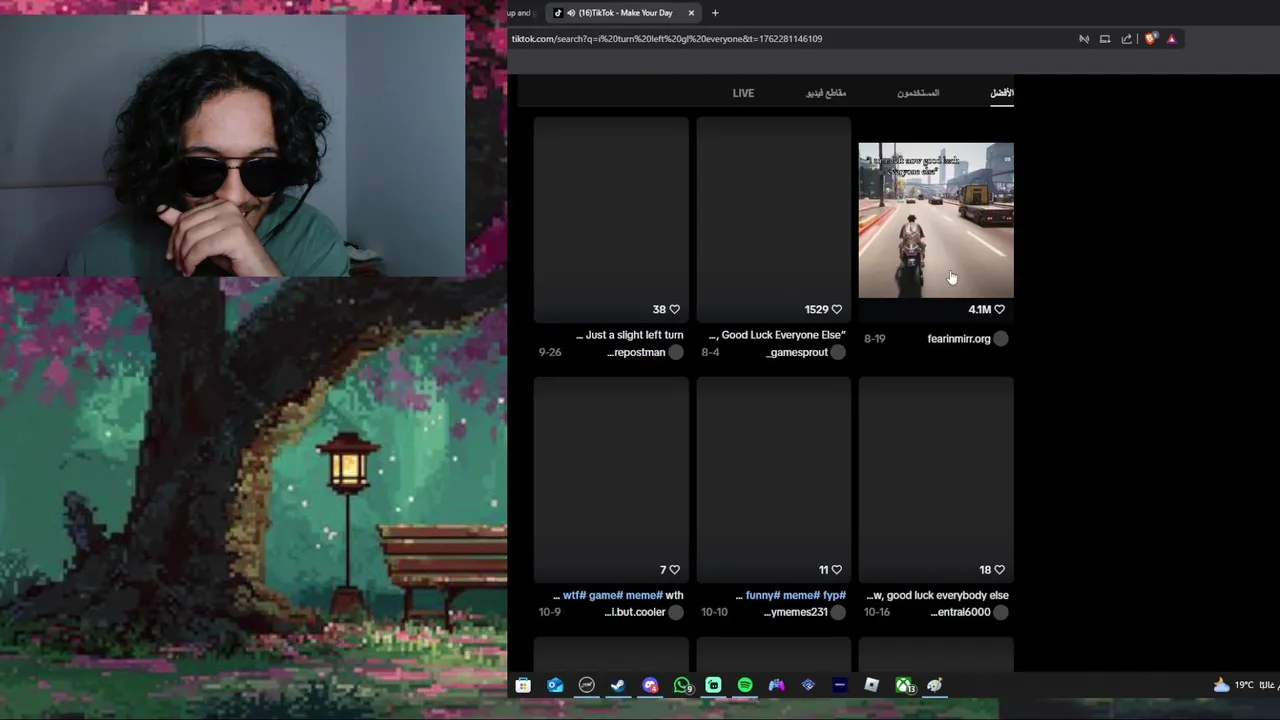Image resolution: width=1280 pixels, height=720 pixels.
Task: Open Microsoft Store from the taskbar
Action: click(x=523, y=685)
